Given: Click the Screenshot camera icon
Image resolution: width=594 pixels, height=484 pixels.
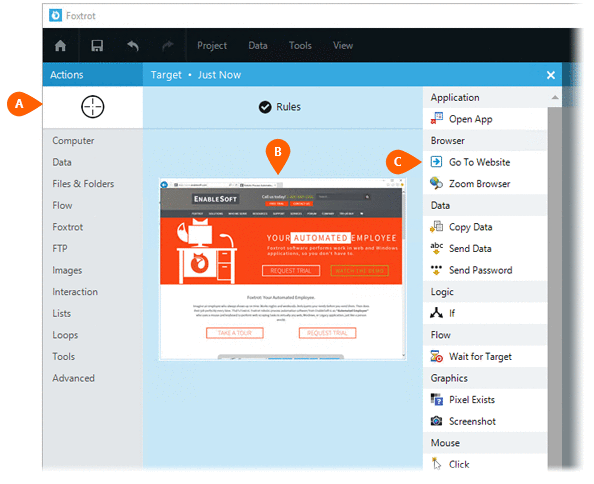Looking at the screenshot, I should coord(436,421).
